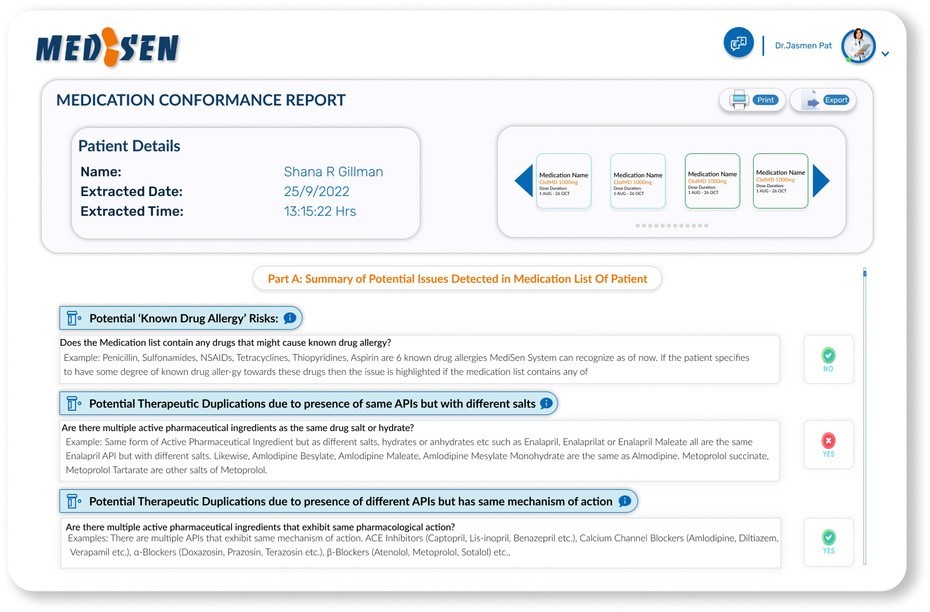Go to next medication with right arrow
The height and width of the screenshot is (612, 930).
(x=821, y=181)
